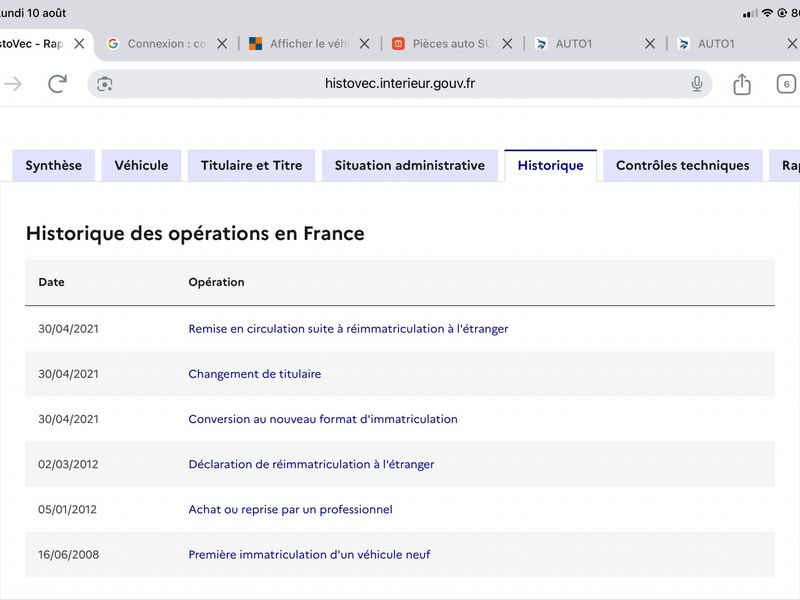Close the Connexion Google tab
The height and width of the screenshot is (600, 800).
pos(222,44)
